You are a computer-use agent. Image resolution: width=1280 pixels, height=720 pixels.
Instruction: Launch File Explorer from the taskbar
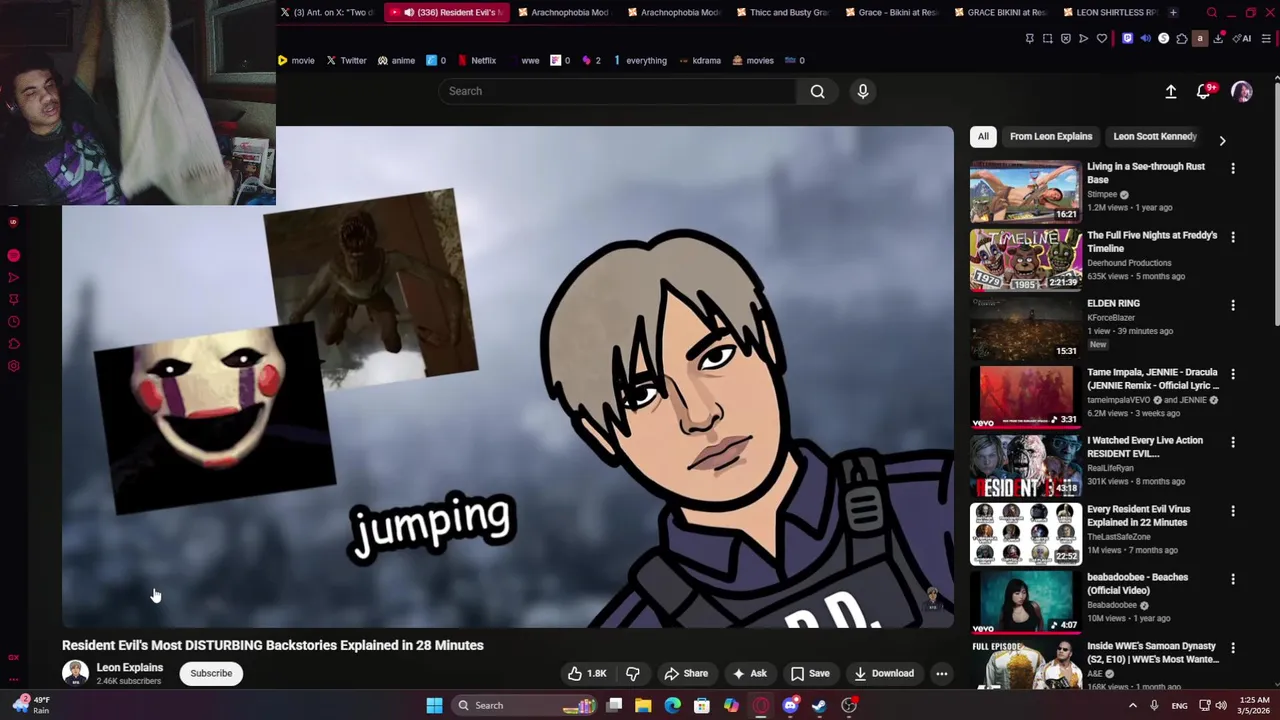point(643,705)
